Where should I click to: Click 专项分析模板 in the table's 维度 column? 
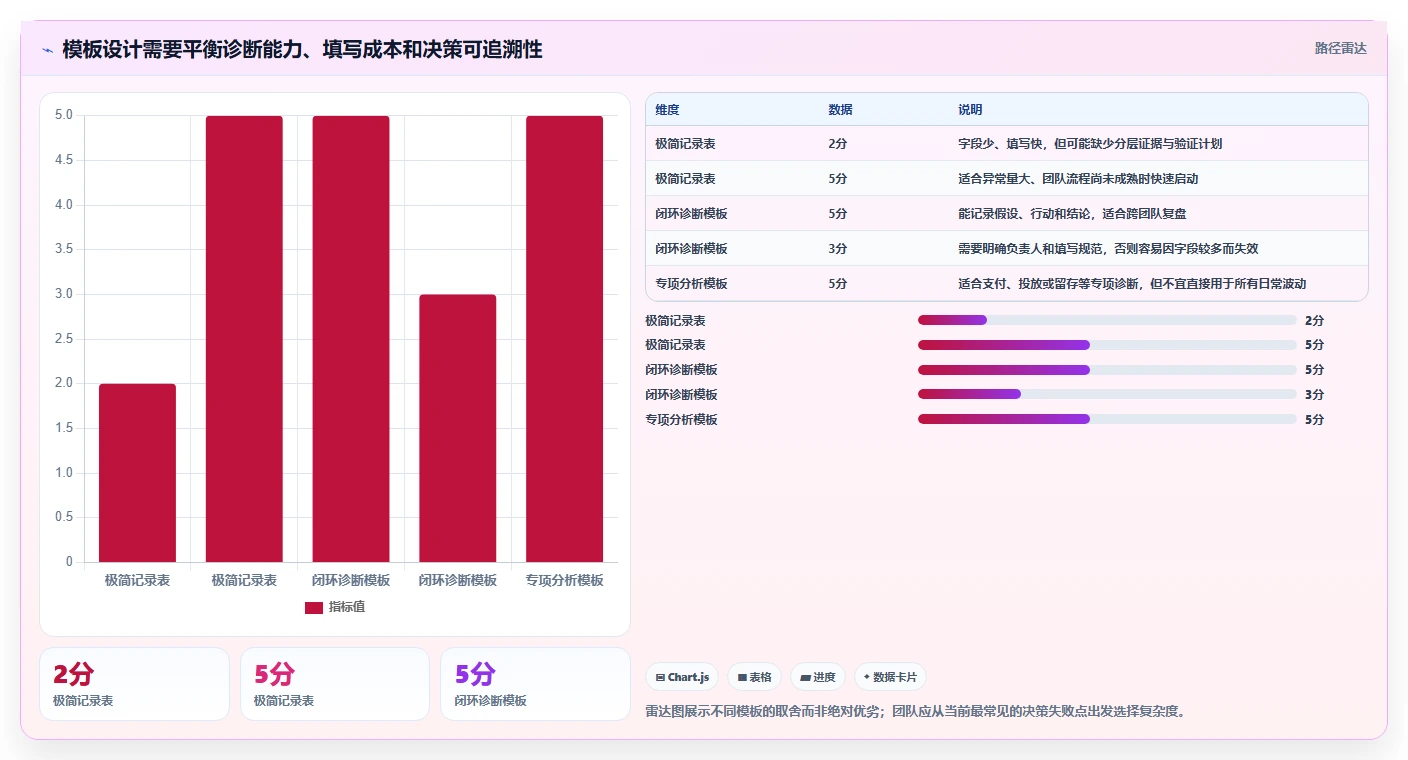tap(691, 284)
